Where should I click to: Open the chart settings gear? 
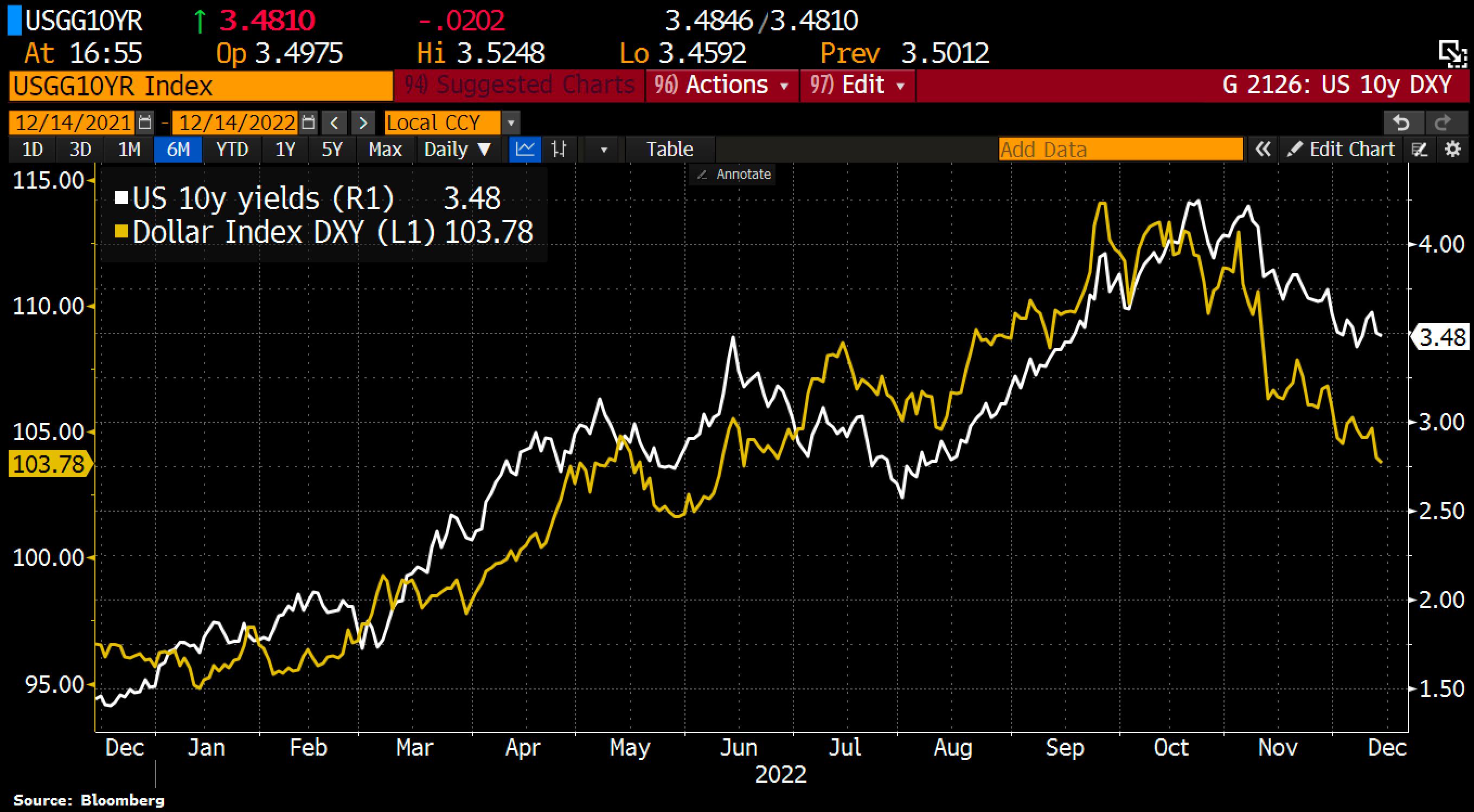pyautogui.click(x=1453, y=149)
